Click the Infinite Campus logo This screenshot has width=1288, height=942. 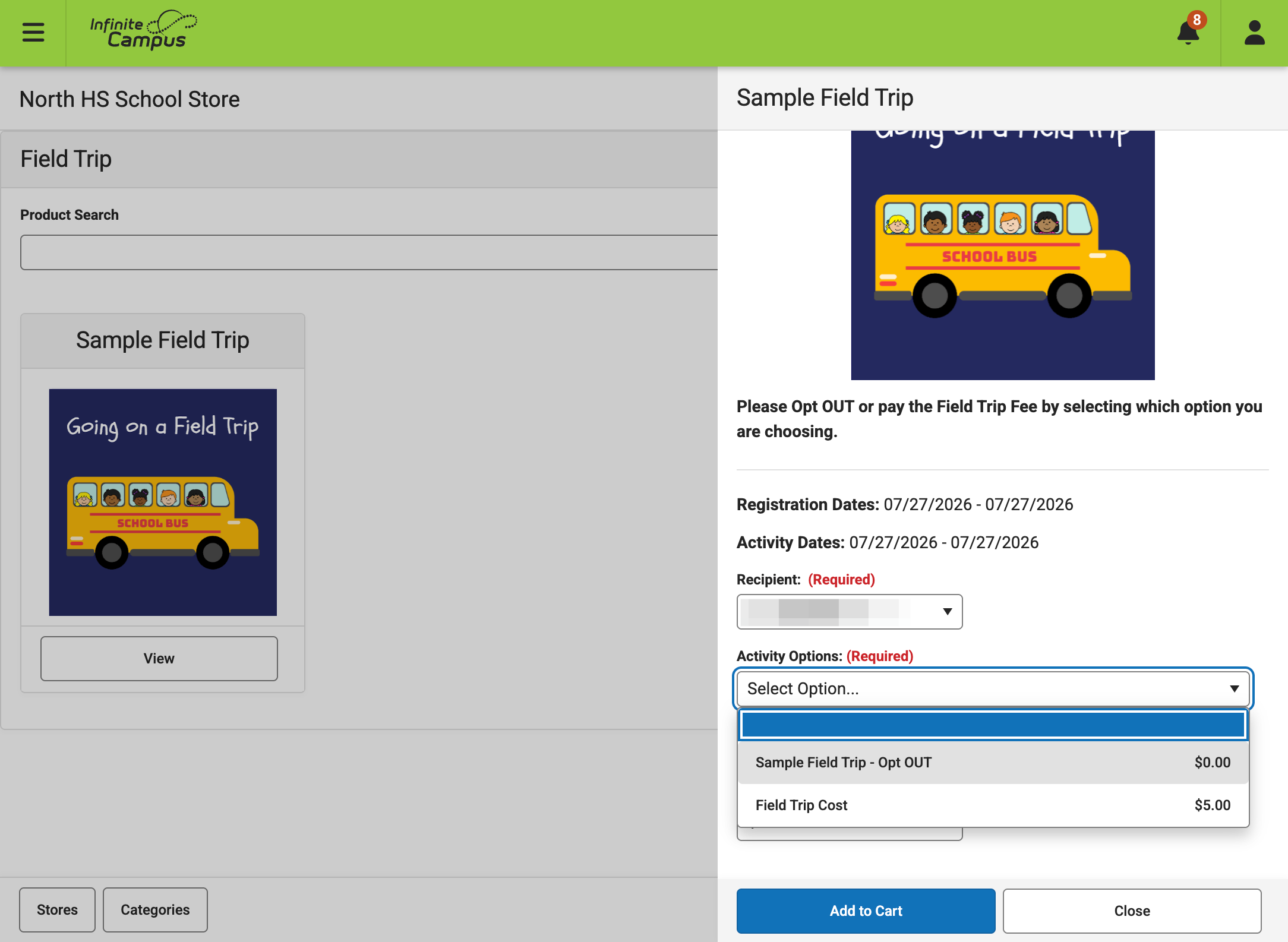point(143,30)
